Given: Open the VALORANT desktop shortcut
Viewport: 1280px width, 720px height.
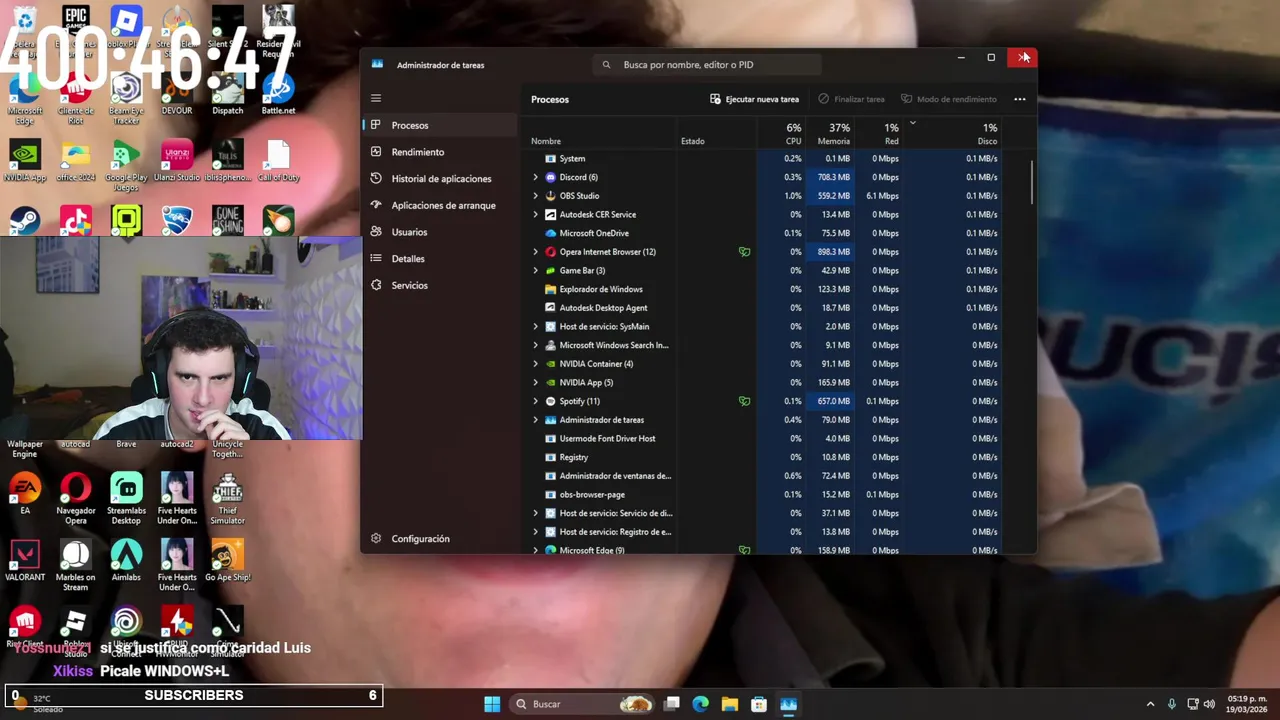Looking at the screenshot, I should coord(25,561).
